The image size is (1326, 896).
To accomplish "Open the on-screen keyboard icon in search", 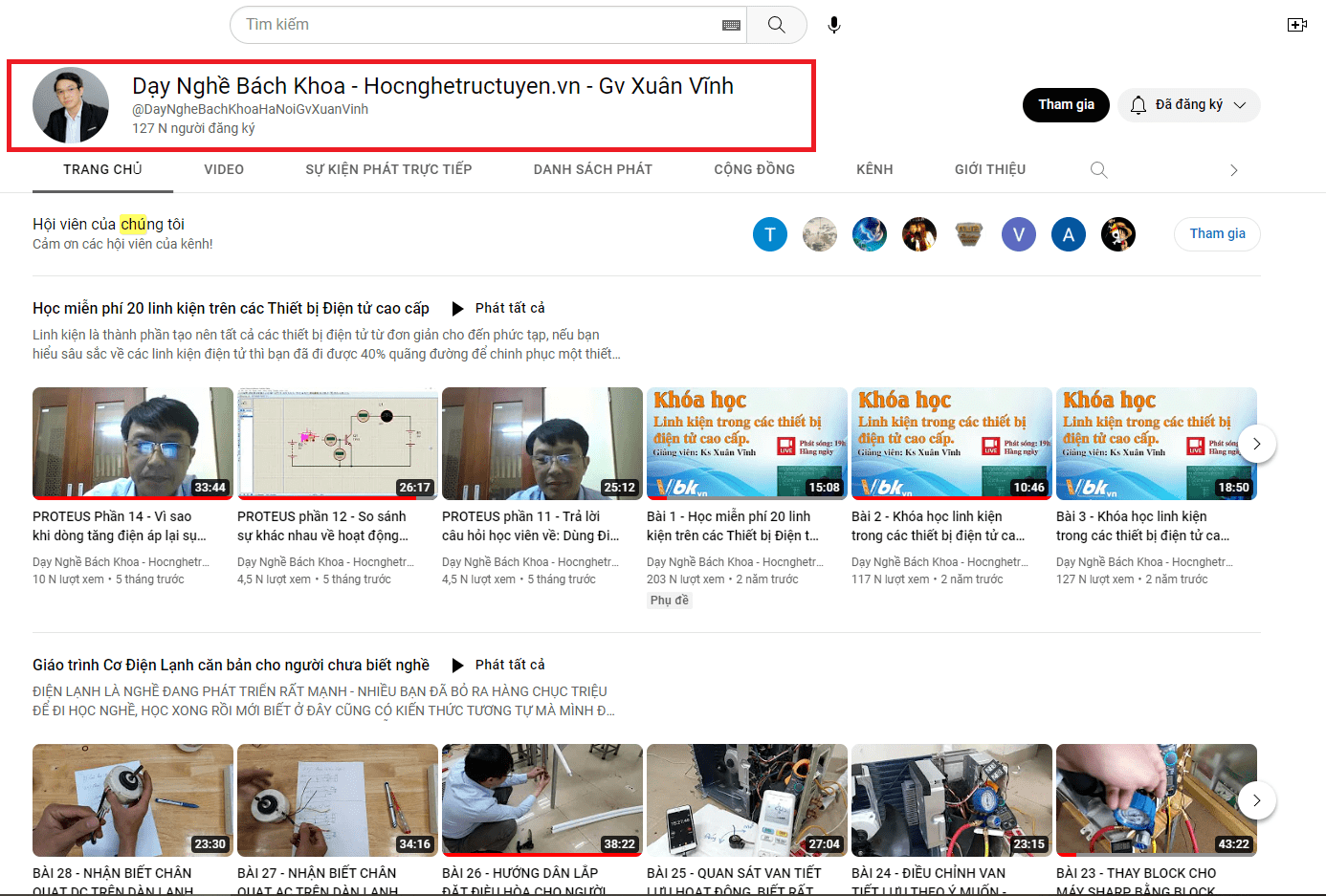I will 731,26.
